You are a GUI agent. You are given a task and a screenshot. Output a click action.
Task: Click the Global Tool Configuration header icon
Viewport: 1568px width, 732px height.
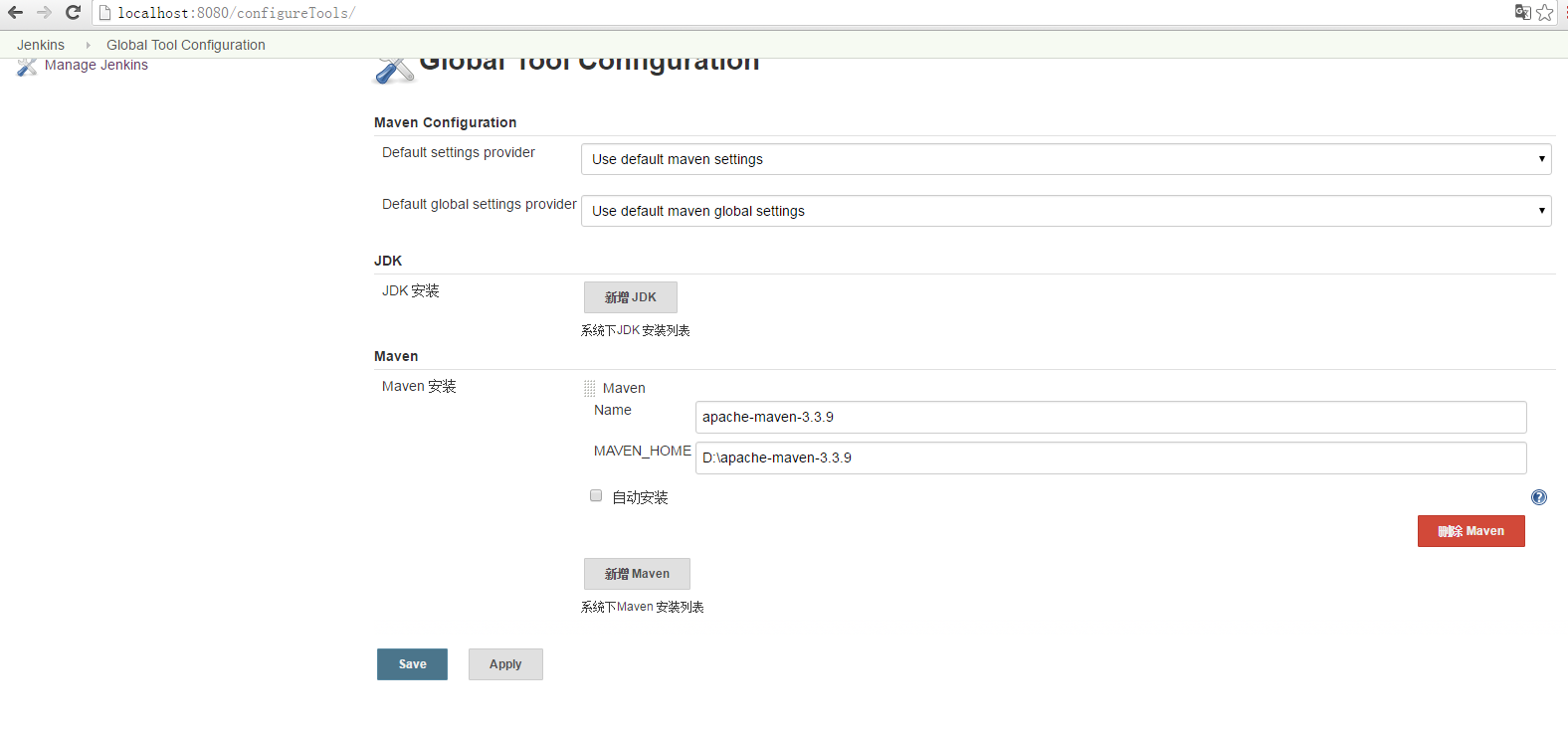[x=394, y=70]
